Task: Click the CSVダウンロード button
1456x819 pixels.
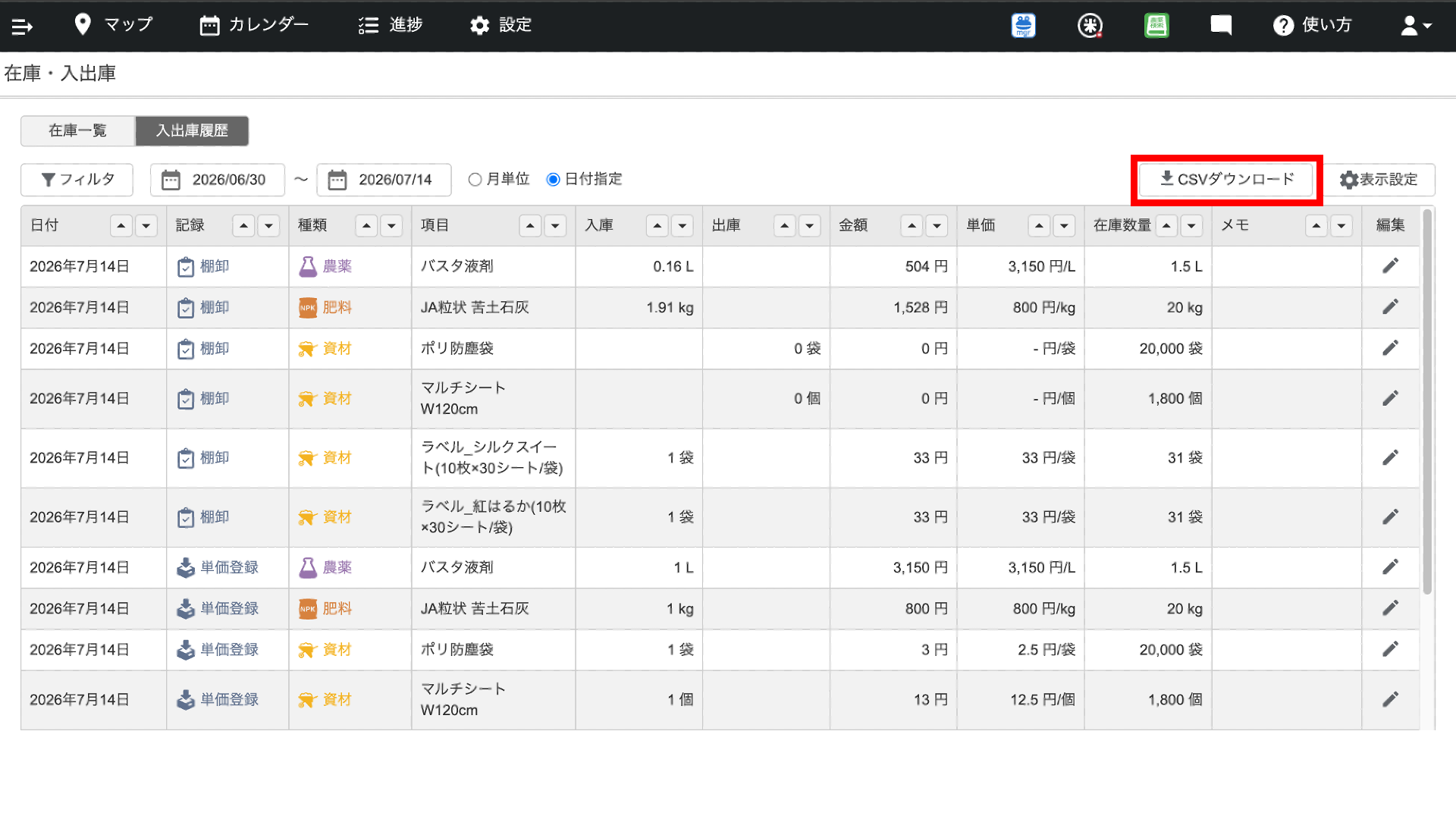Action: [x=1226, y=180]
